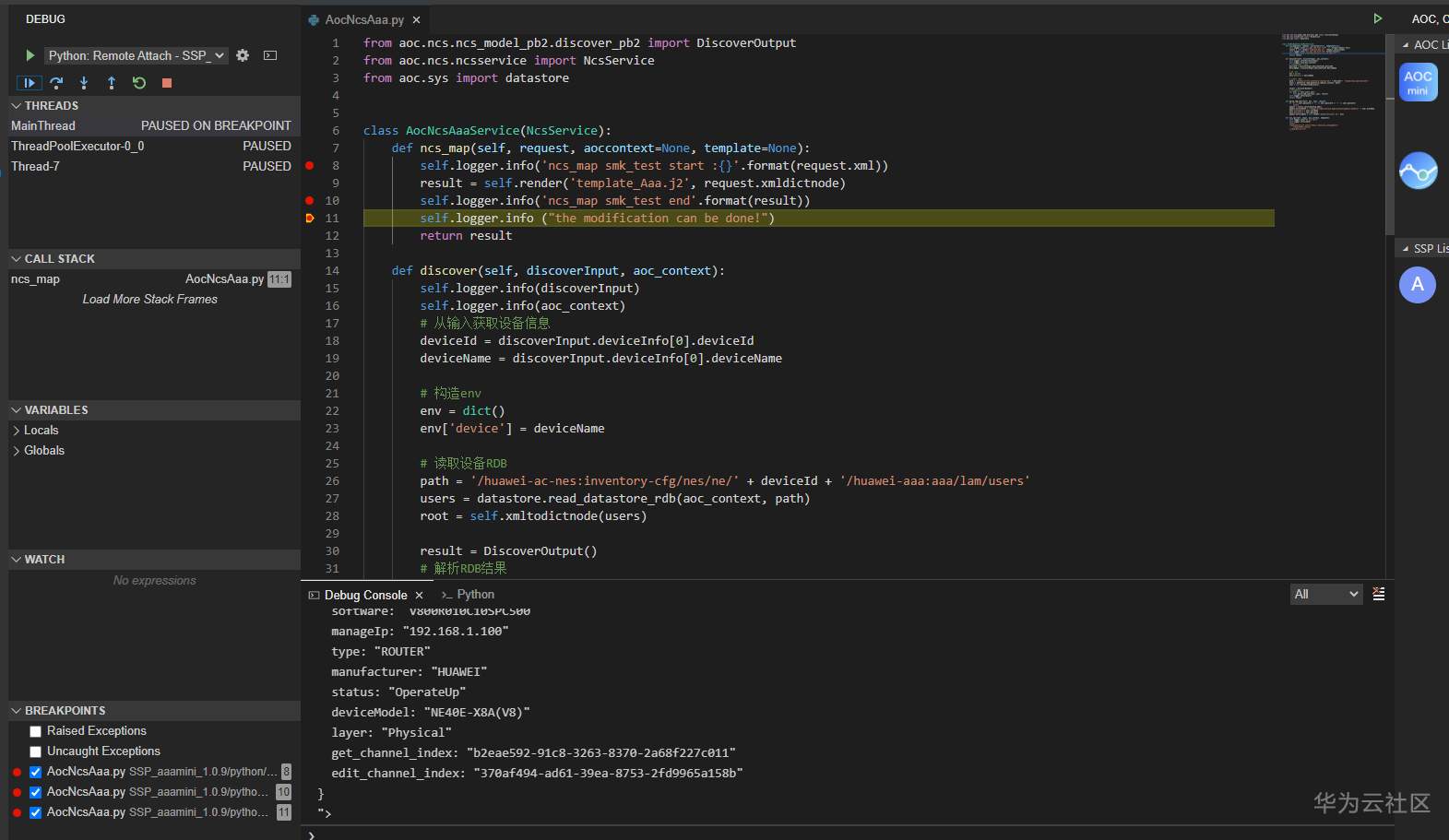Clear the debug console output
Image resolution: width=1449 pixels, height=840 pixels.
click(x=1378, y=594)
